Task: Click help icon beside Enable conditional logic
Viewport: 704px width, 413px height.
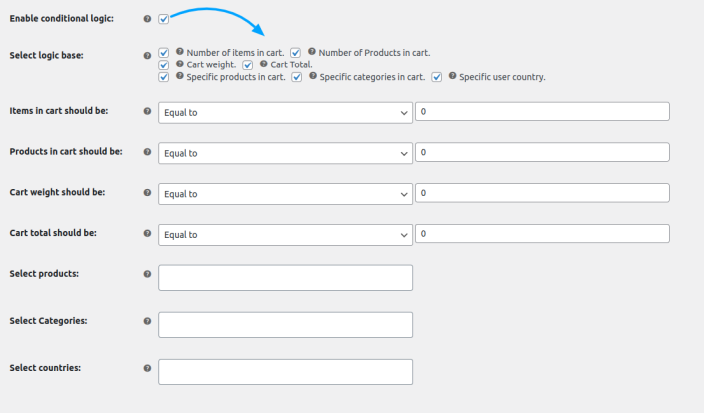Action: (x=148, y=19)
